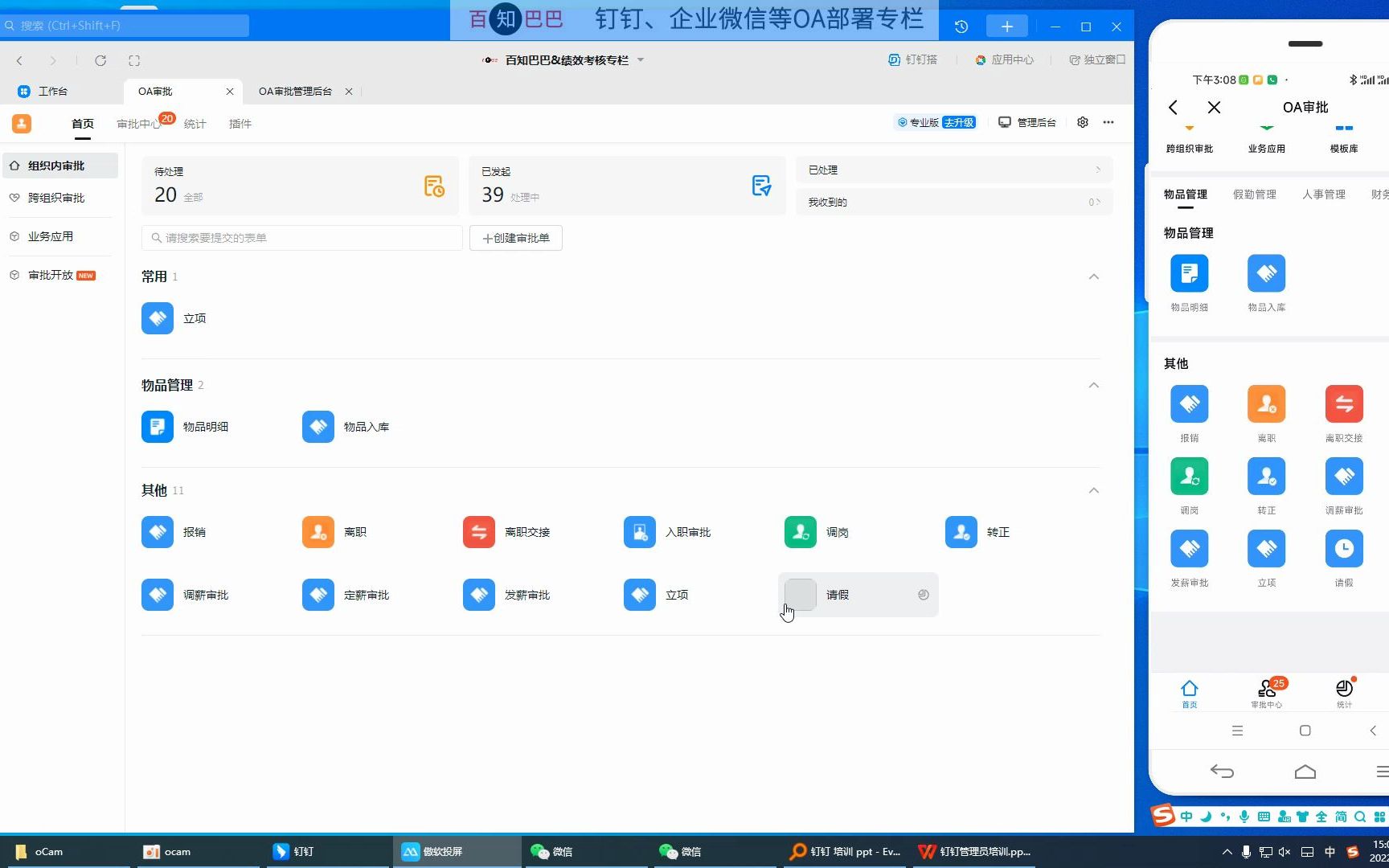The image size is (1389, 868).
Task: Open the 待处理 20 card
Action: point(300,186)
